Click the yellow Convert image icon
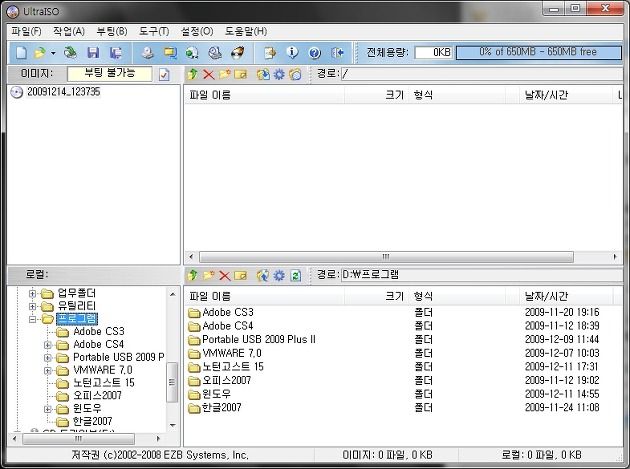This screenshot has width=630, height=469. (x=170, y=53)
